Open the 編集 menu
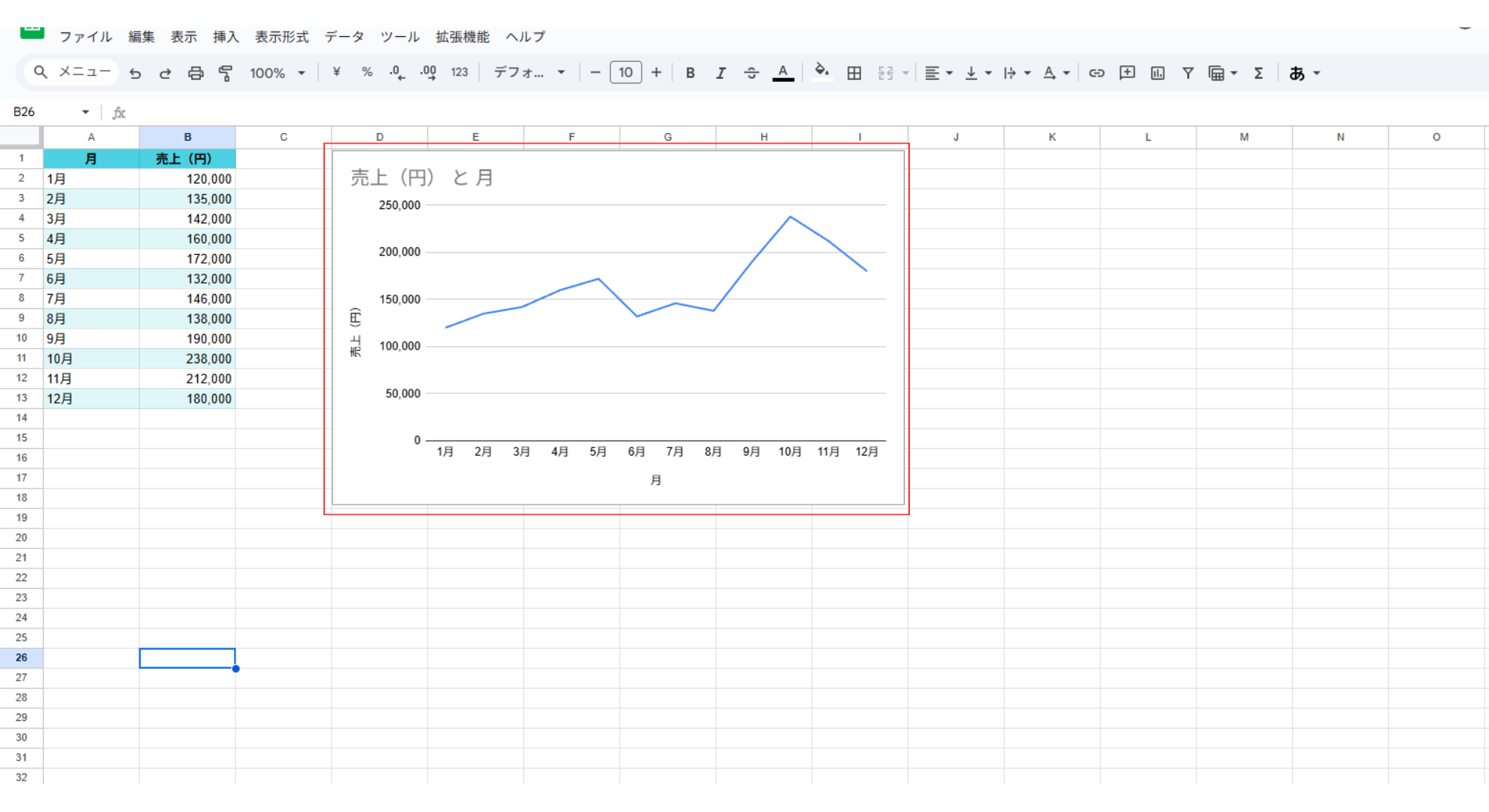The width and height of the screenshot is (1489, 812). 141,37
